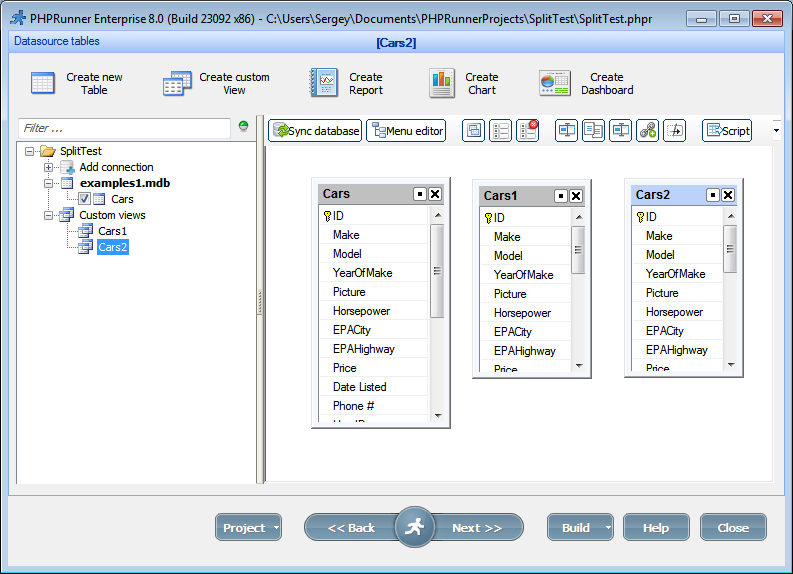
Task: Click the list icon with red X badge
Action: tap(527, 131)
